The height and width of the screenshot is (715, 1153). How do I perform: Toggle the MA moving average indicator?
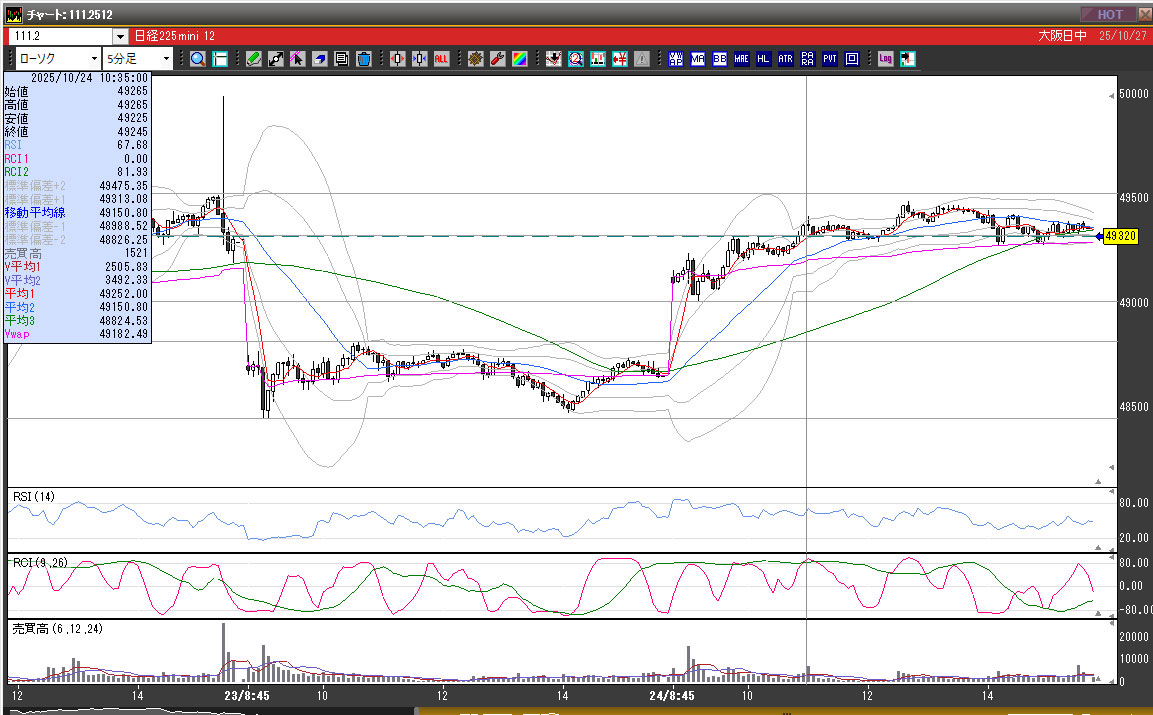[698, 59]
